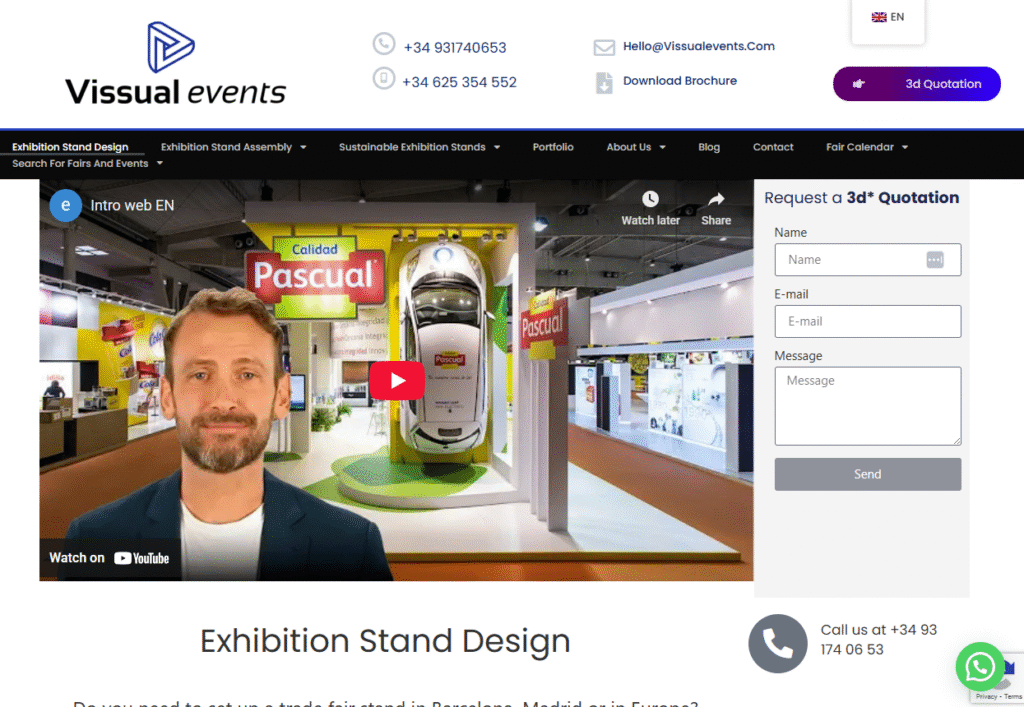The width and height of the screenshot is (1024, 707).
Task: Click the Hello@Vissualevents.Com email link
Action: [x=699, y=46]
